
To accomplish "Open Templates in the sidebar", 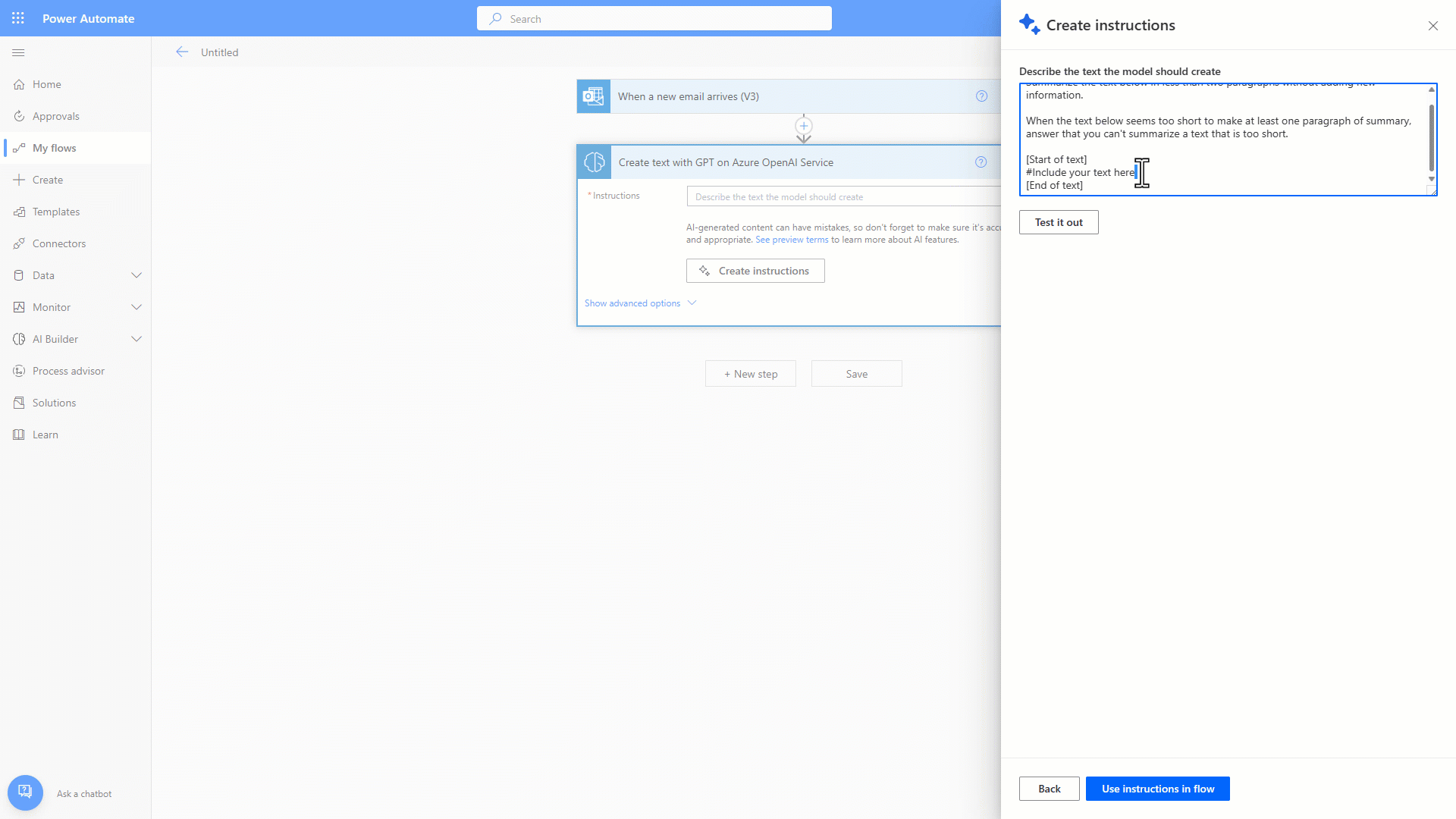I will tap(56, 212).
